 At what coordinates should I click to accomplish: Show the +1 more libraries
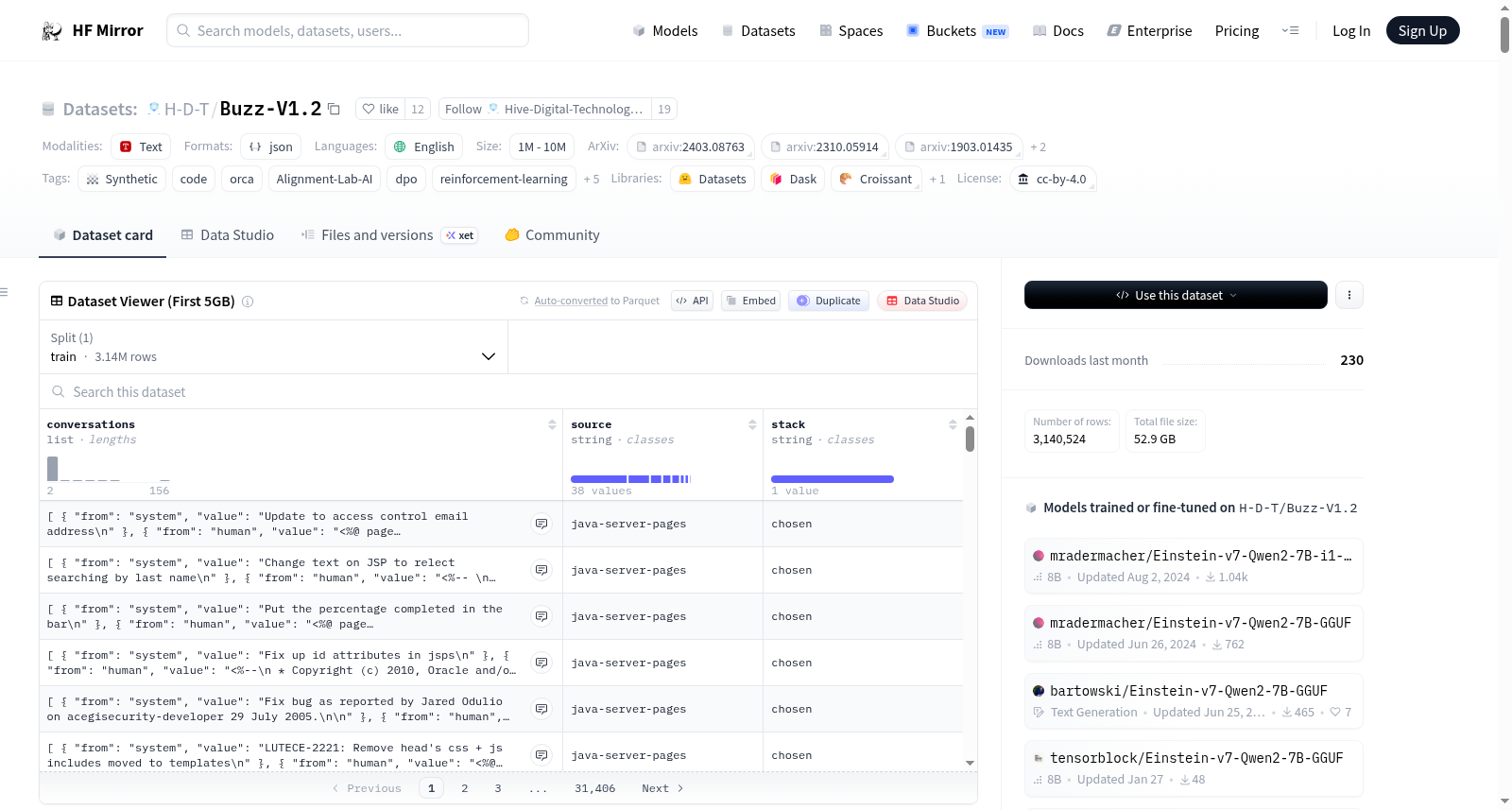coord(937,179)
